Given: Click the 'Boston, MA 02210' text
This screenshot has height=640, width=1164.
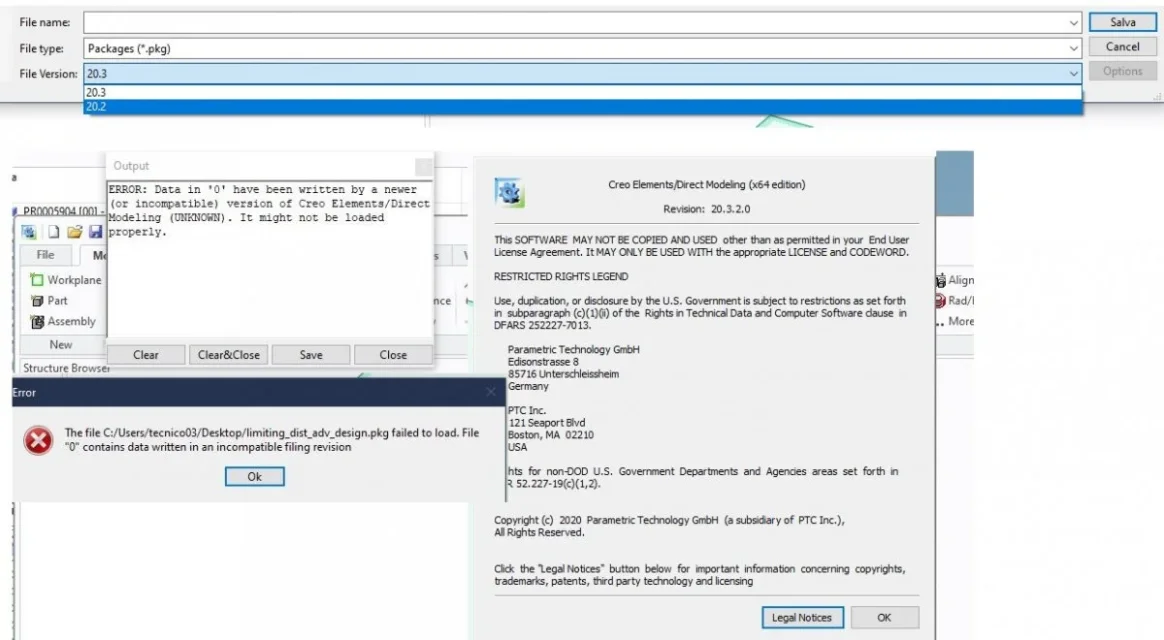Looking at the screenshot, I should point(550,435).
